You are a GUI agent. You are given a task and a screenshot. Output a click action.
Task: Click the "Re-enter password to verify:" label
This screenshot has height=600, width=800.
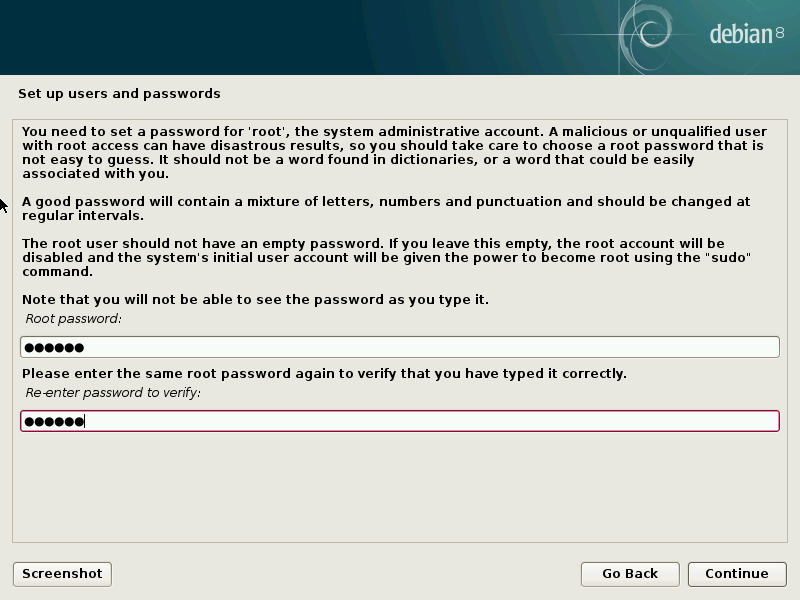click(x=113, y=393)
